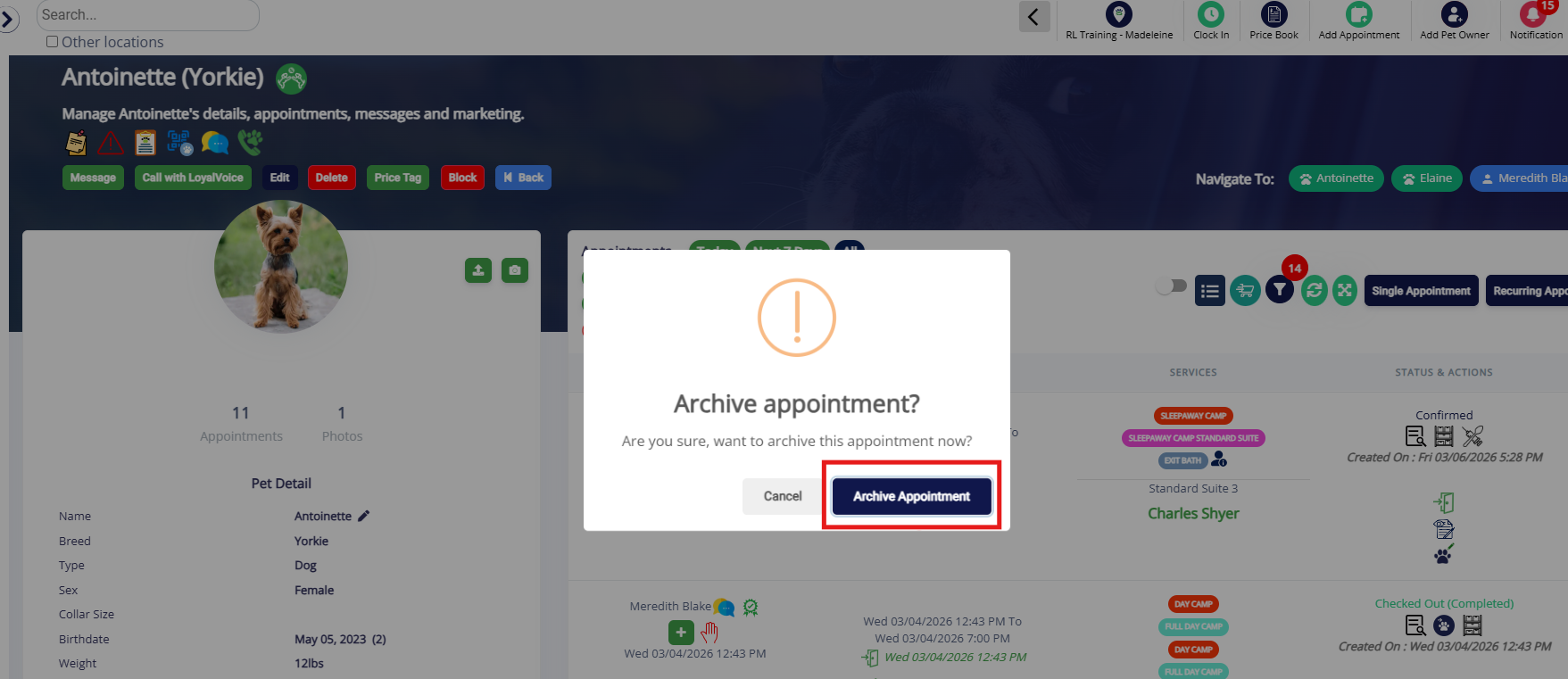Click the Search input field
The image size is (1568, 679).
[148, 15]
